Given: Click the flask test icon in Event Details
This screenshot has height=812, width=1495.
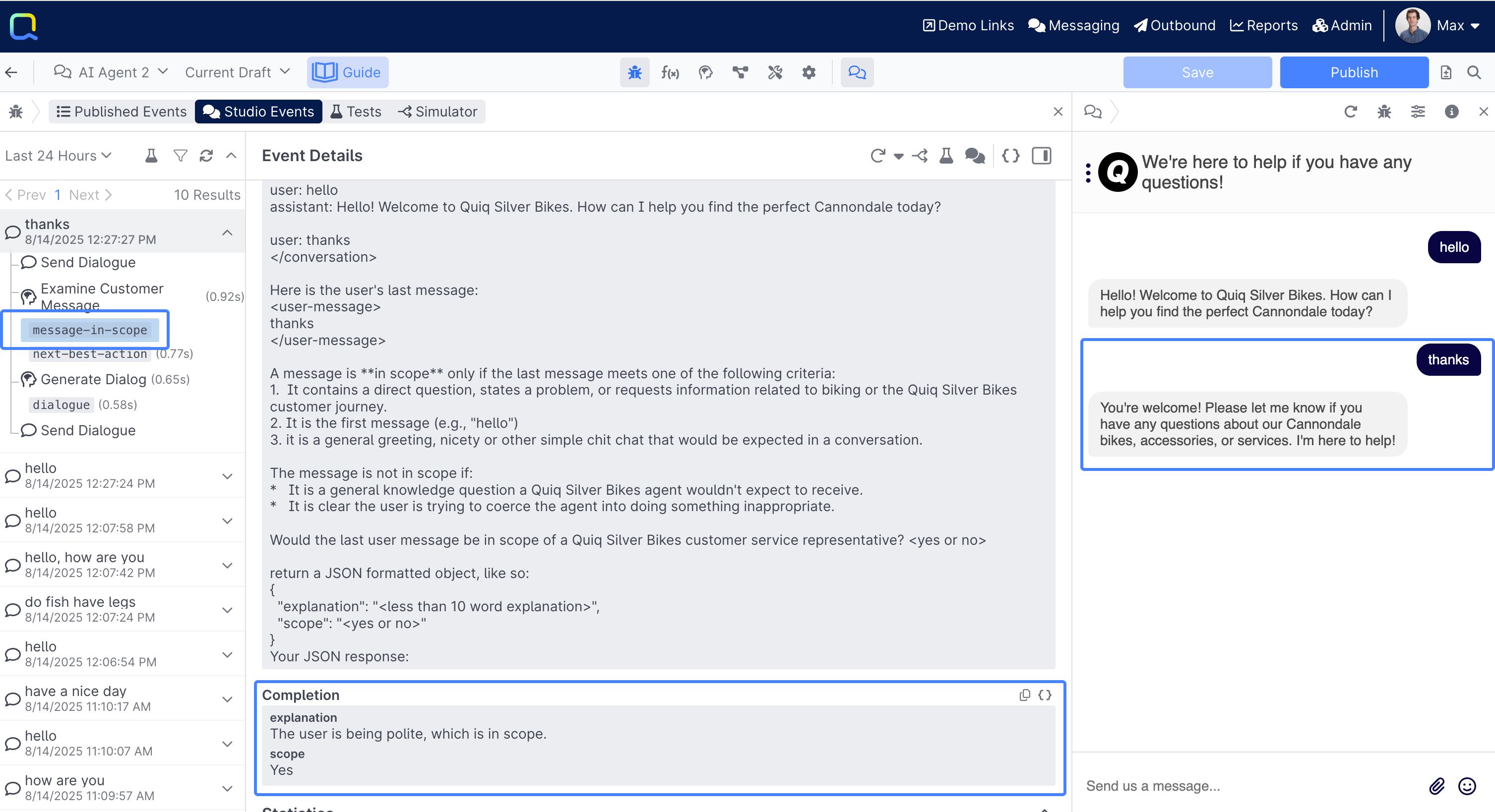Looking at the screenshot, I should 946,156.
